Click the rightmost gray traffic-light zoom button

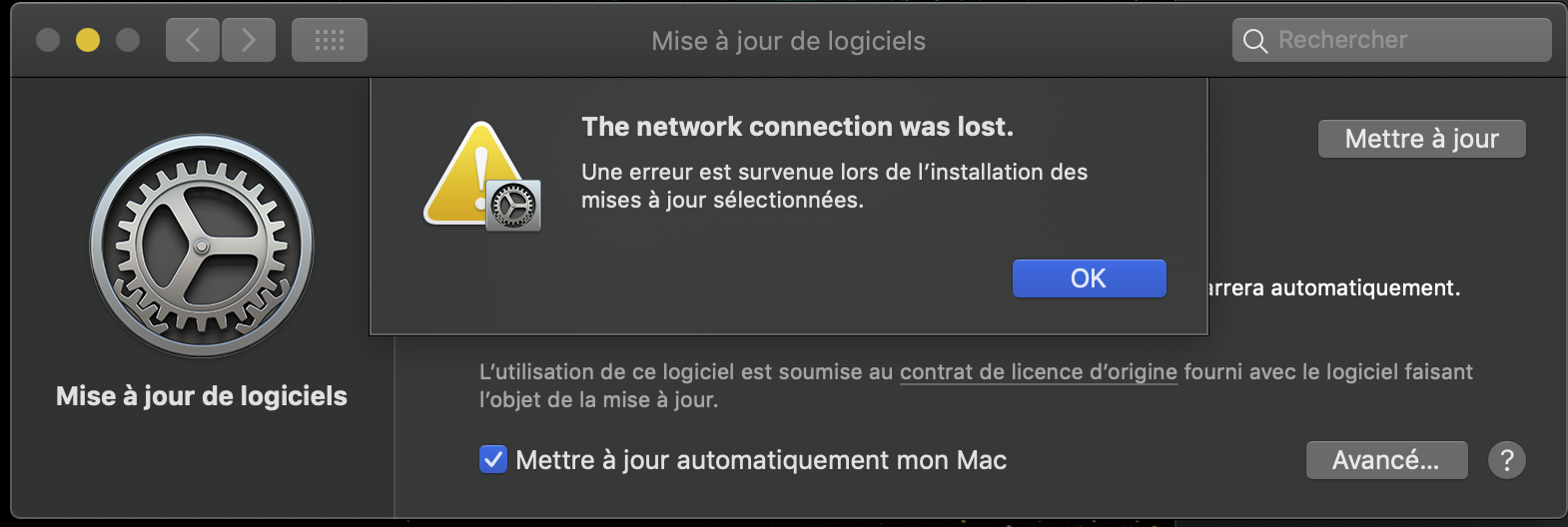click(128, 40)
